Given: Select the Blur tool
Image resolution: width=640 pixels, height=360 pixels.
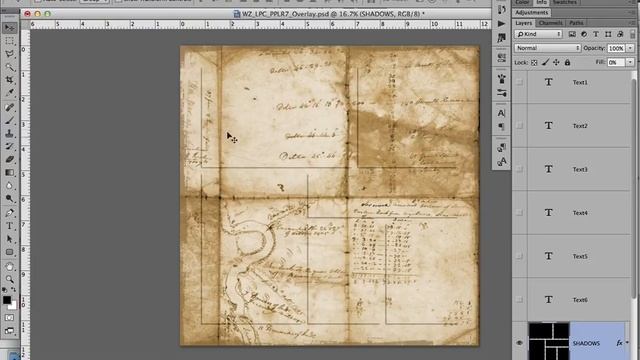Looking at the screenshot, I should click(x=9, y=185).
